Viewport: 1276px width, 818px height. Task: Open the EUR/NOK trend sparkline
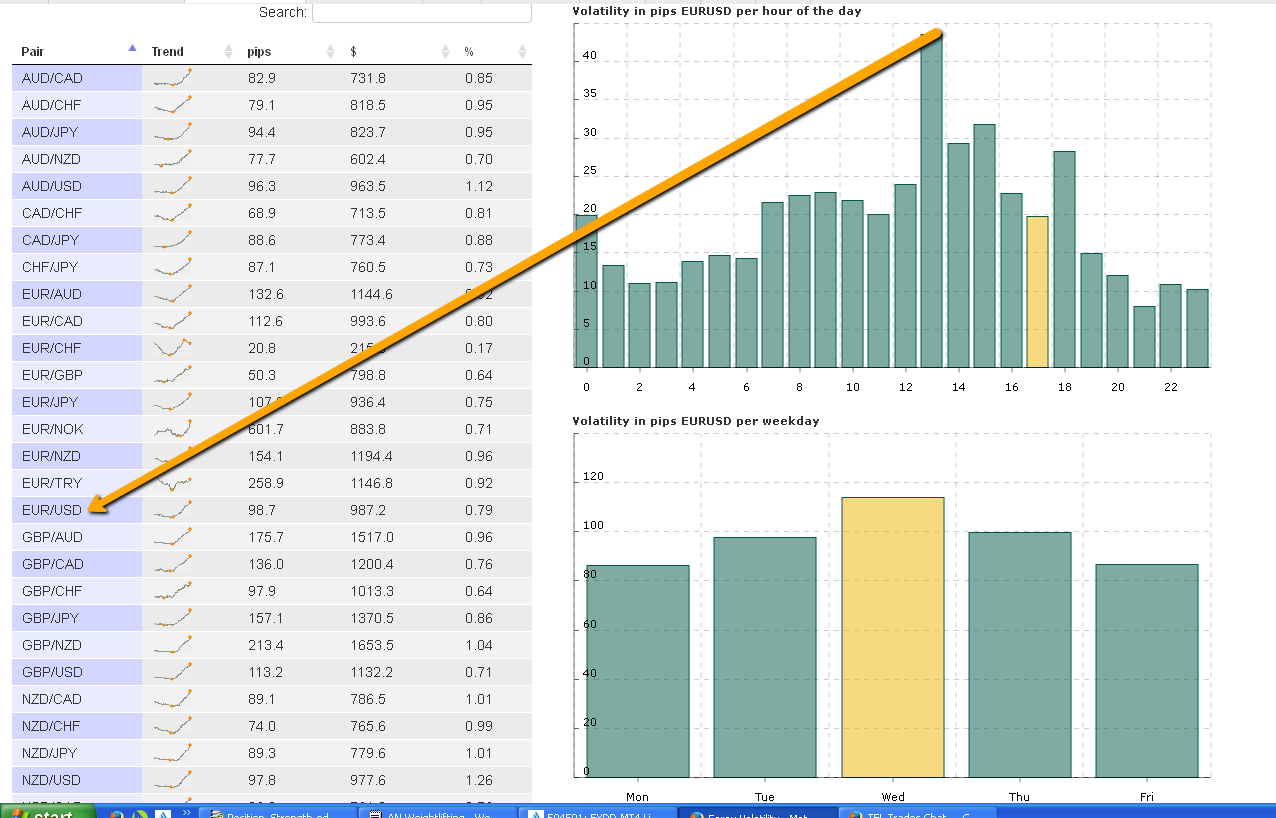pyautogui.click(x=172, y=429)
